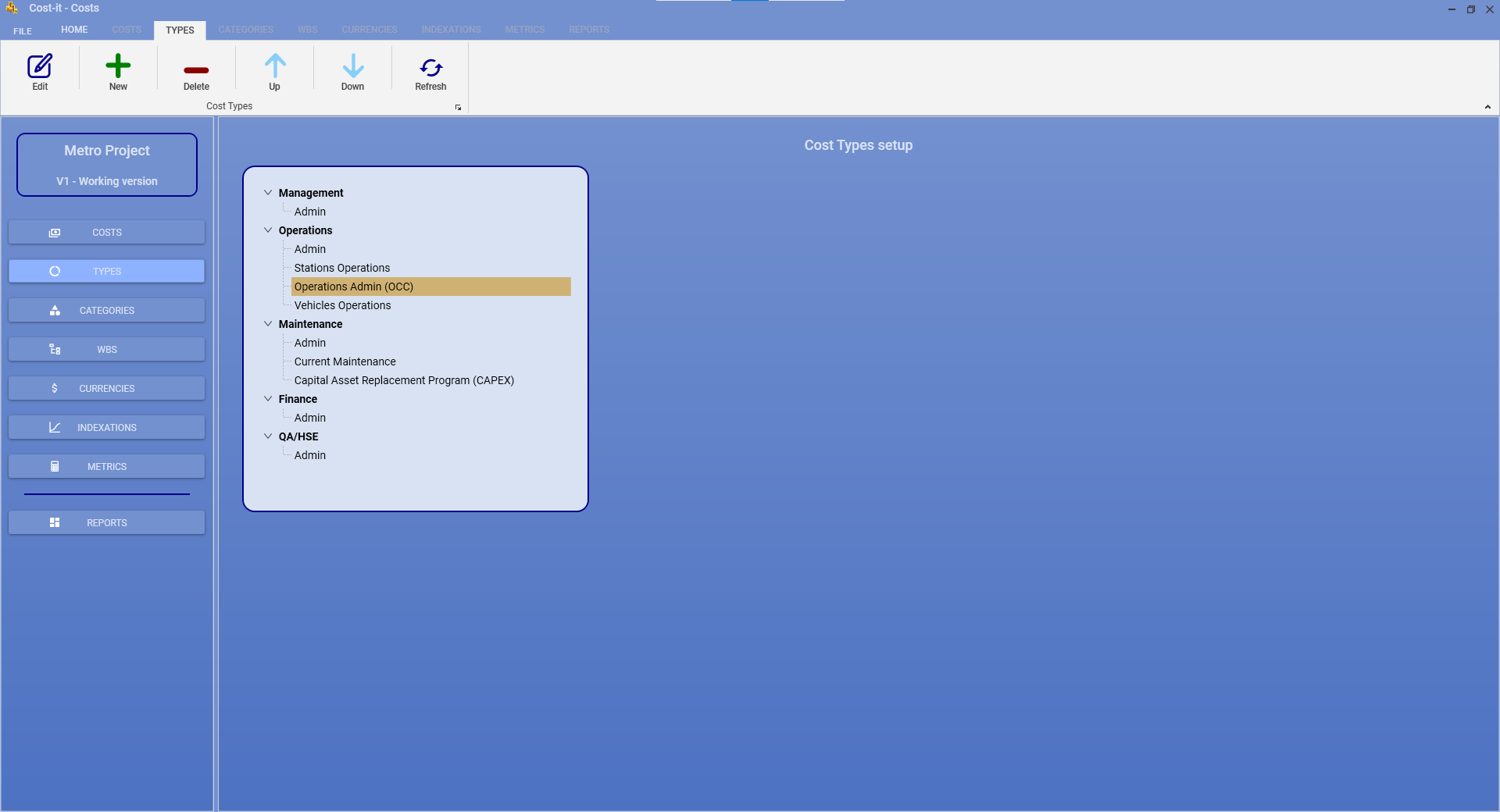Select Admin under Finance
Image resolution: width=1500 pixels, height=812 pixels.
[310, 418]
